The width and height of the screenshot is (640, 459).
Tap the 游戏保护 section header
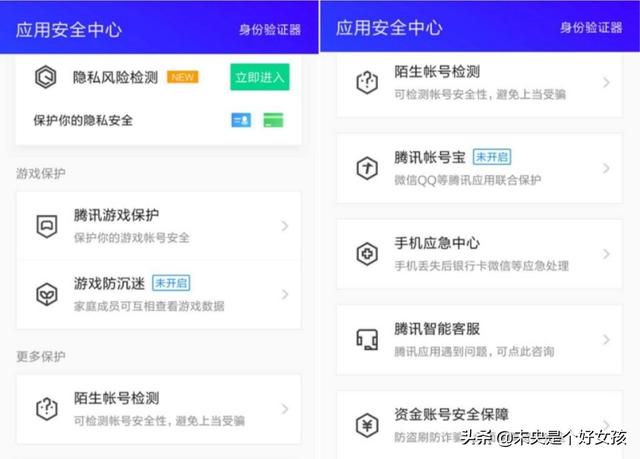coord(41,173)
